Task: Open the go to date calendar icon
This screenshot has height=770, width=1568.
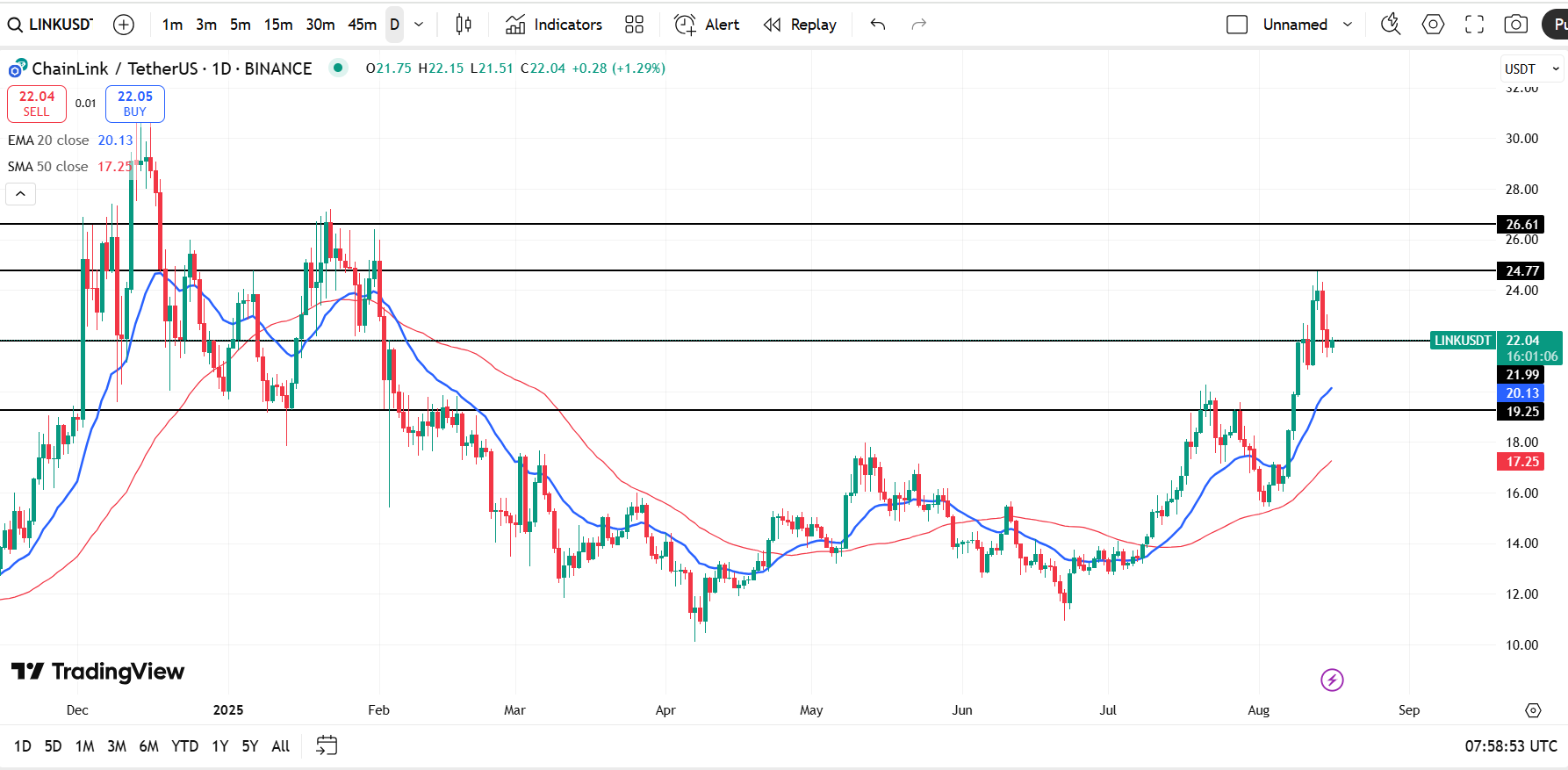Action: click(327, 746)
